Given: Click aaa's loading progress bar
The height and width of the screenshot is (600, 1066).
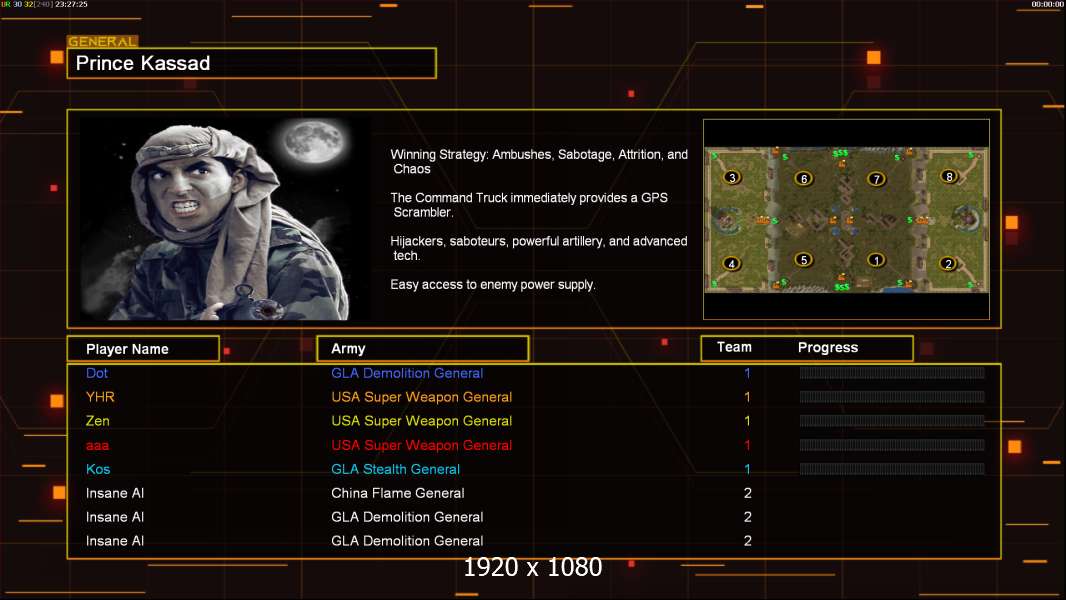Looking at the screenshot, I should (x=892, y=445).
